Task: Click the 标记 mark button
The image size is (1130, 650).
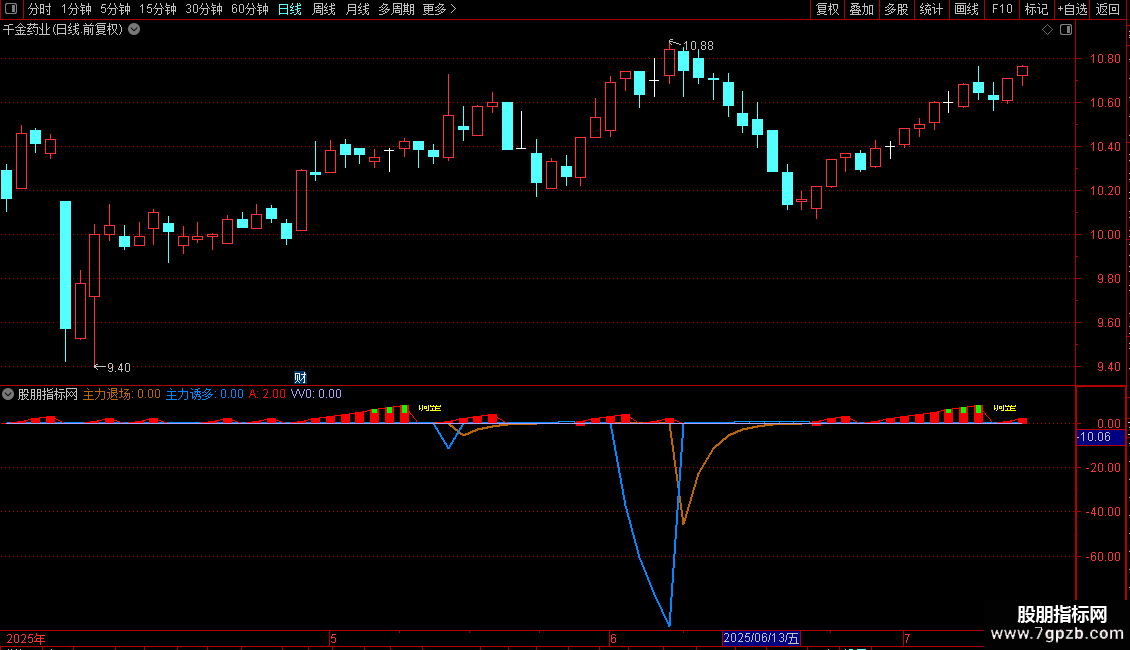Action: tap(1036, 9)
